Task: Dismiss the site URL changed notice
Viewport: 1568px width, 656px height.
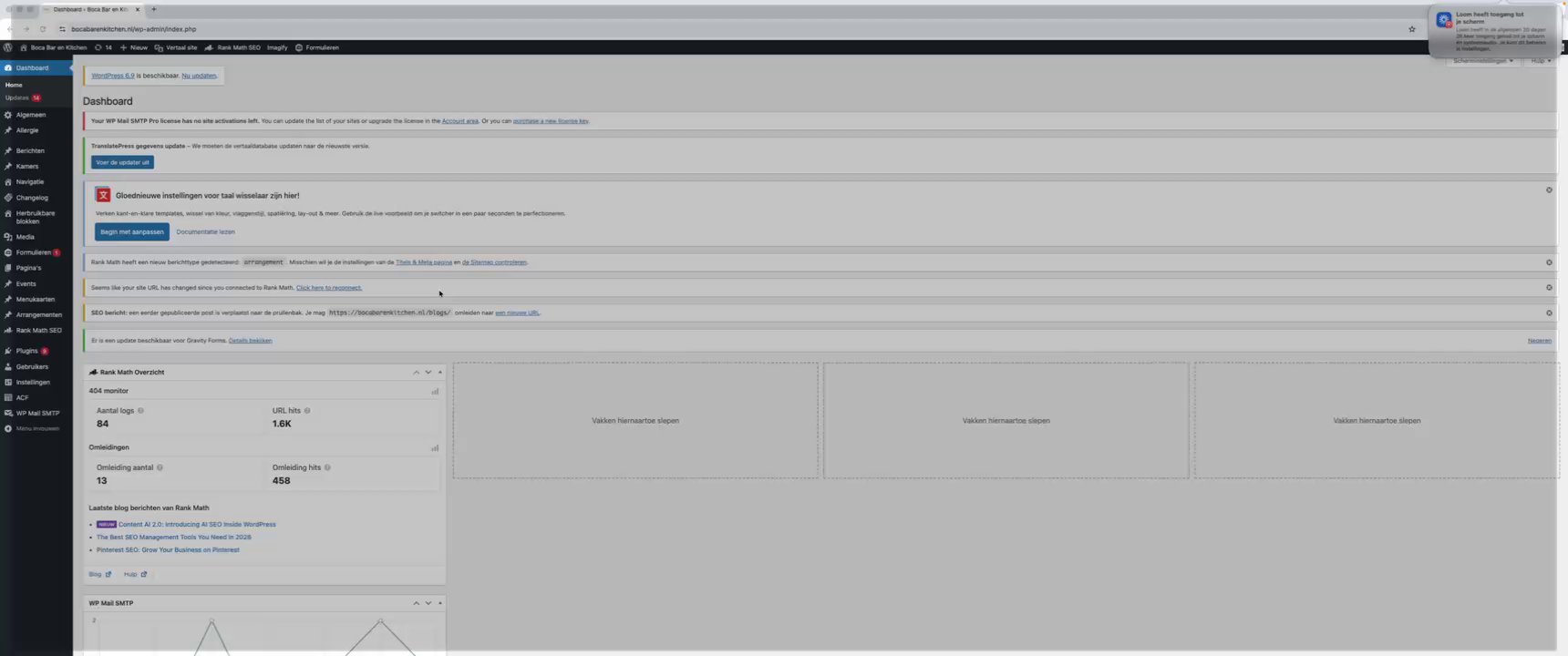Action: [1549, 288]
